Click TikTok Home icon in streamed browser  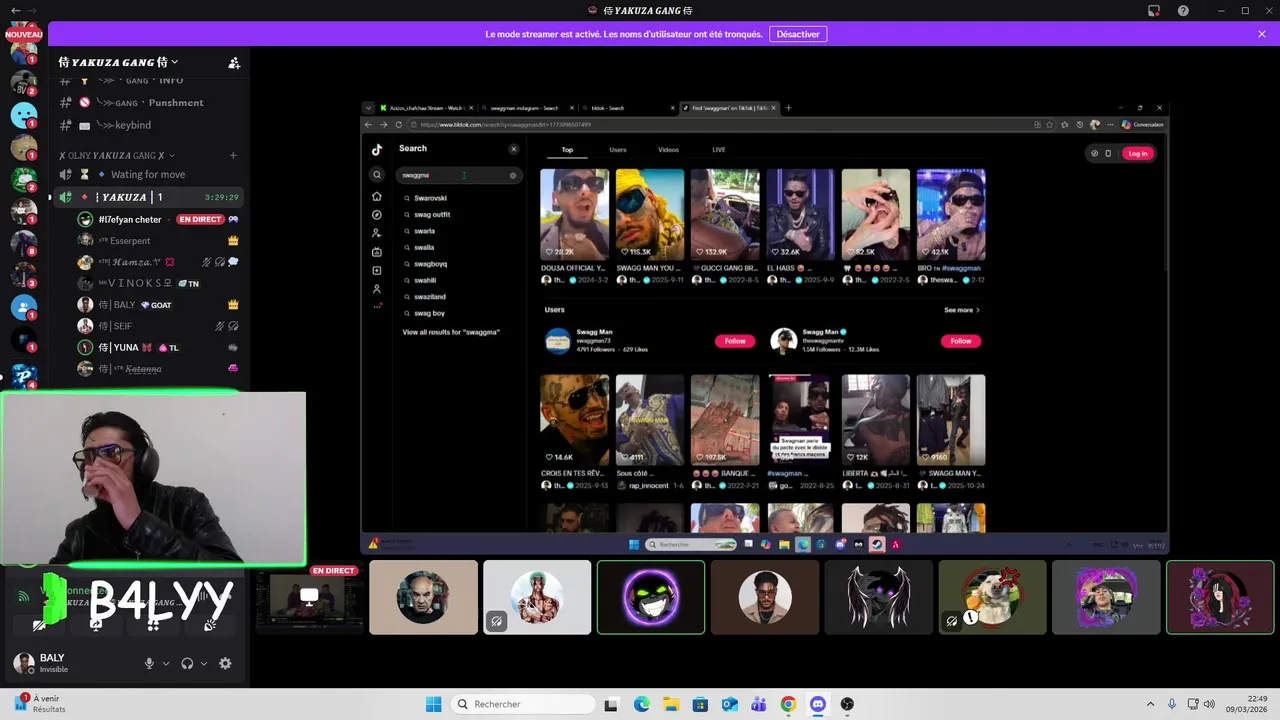pos(377,197)
